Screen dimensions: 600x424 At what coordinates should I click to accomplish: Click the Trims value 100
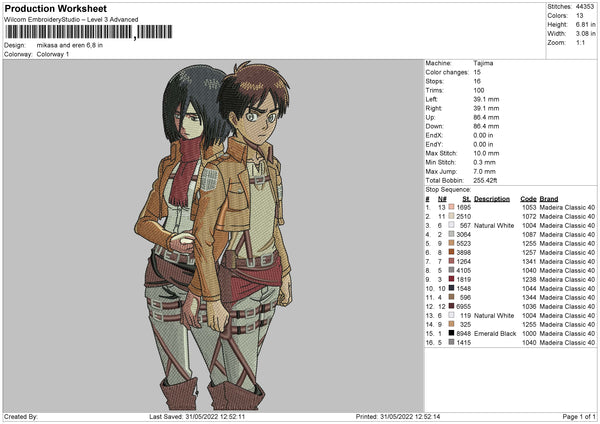point(479,90)
